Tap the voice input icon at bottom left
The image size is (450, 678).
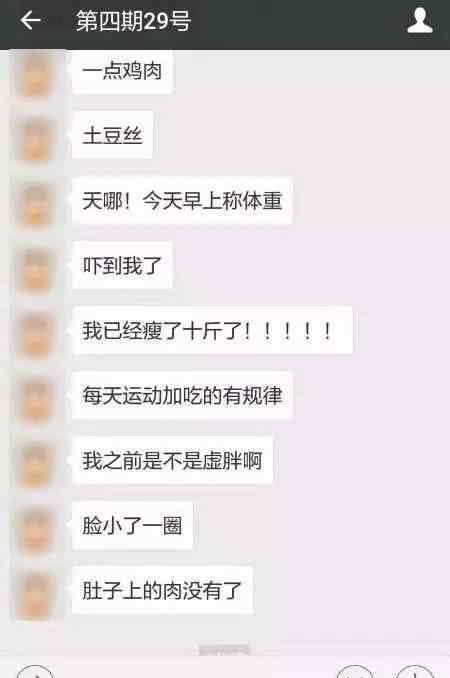[35, 672]
